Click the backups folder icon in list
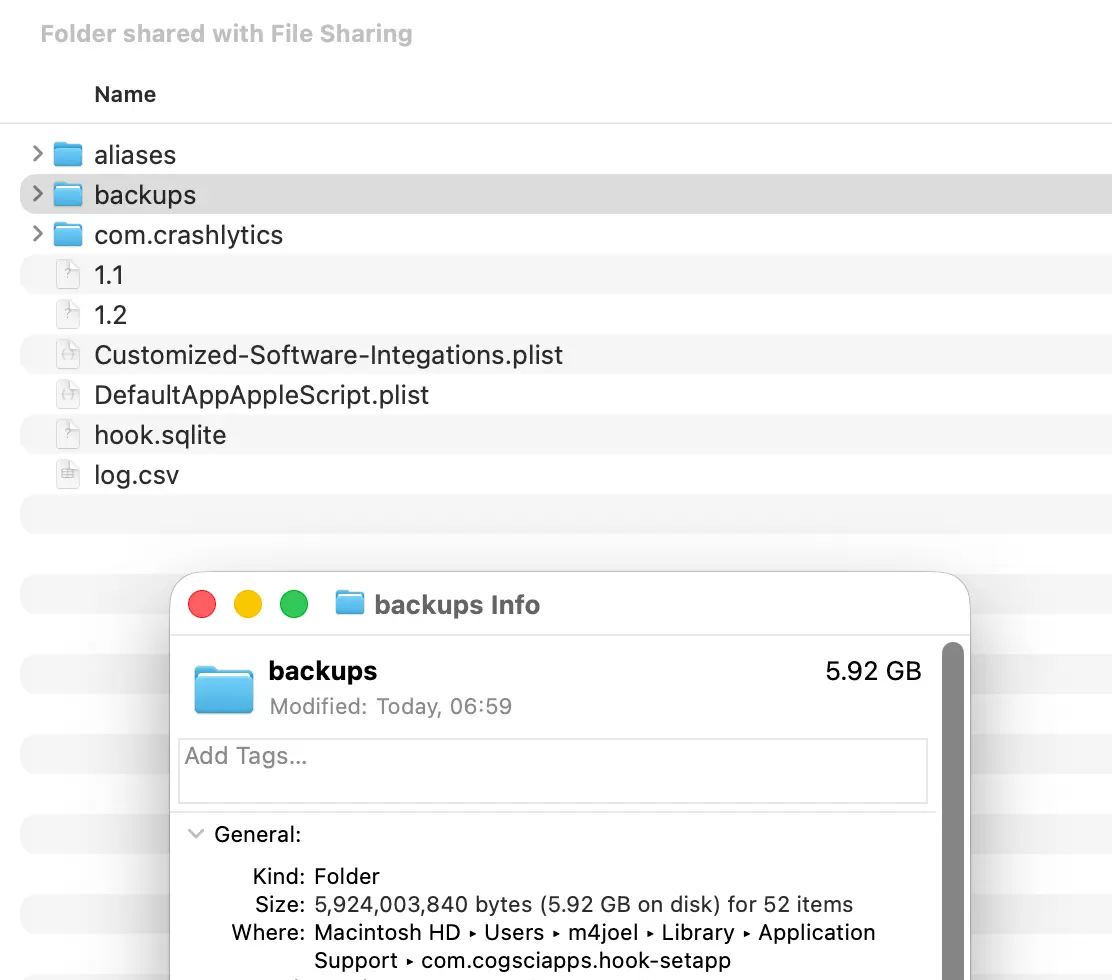Screen dimensions: 1112x980 tap(68, 195)
